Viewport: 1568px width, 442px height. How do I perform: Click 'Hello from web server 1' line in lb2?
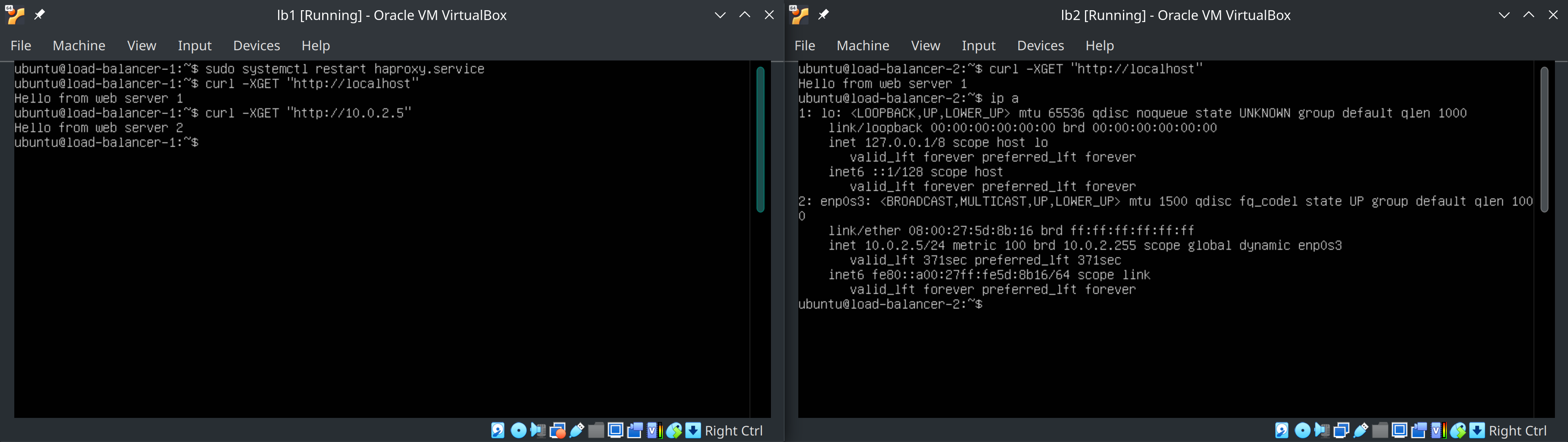pos(882,84)
